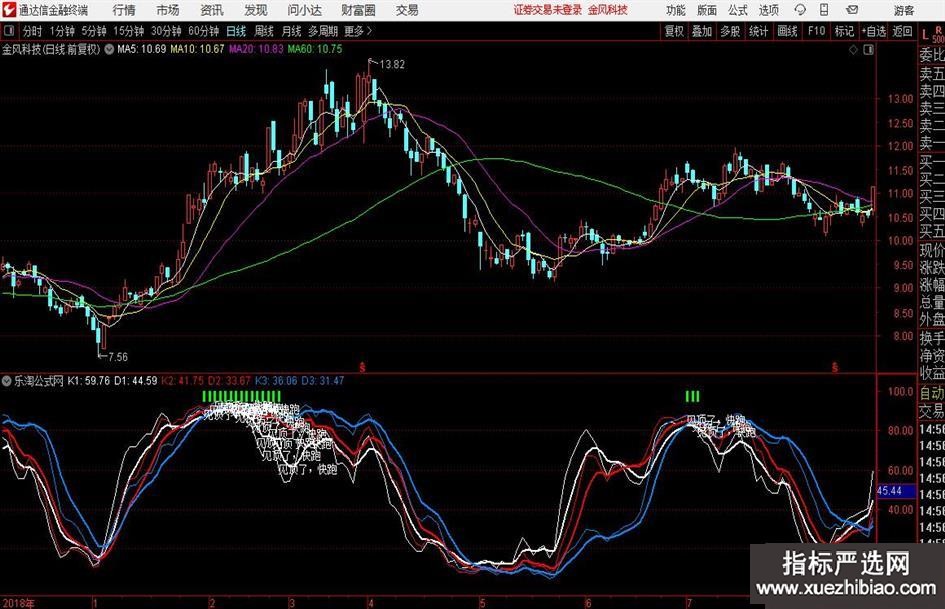This screenshot has height=609, width=945.
Task: Click the MA60: 10.75 value label
Action: click(x=315, y=49)
